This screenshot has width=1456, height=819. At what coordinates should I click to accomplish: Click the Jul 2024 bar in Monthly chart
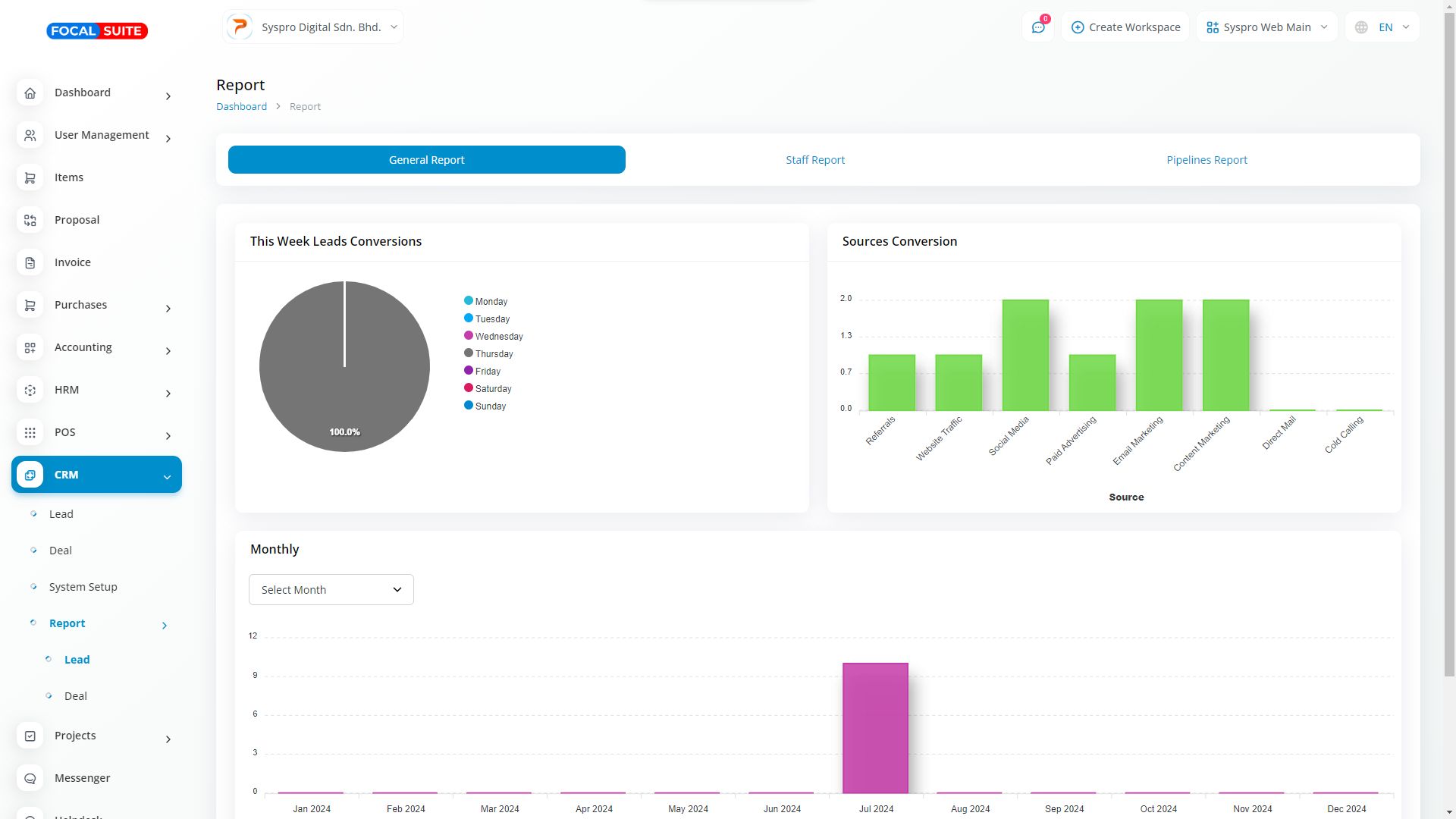pos(875,728)
